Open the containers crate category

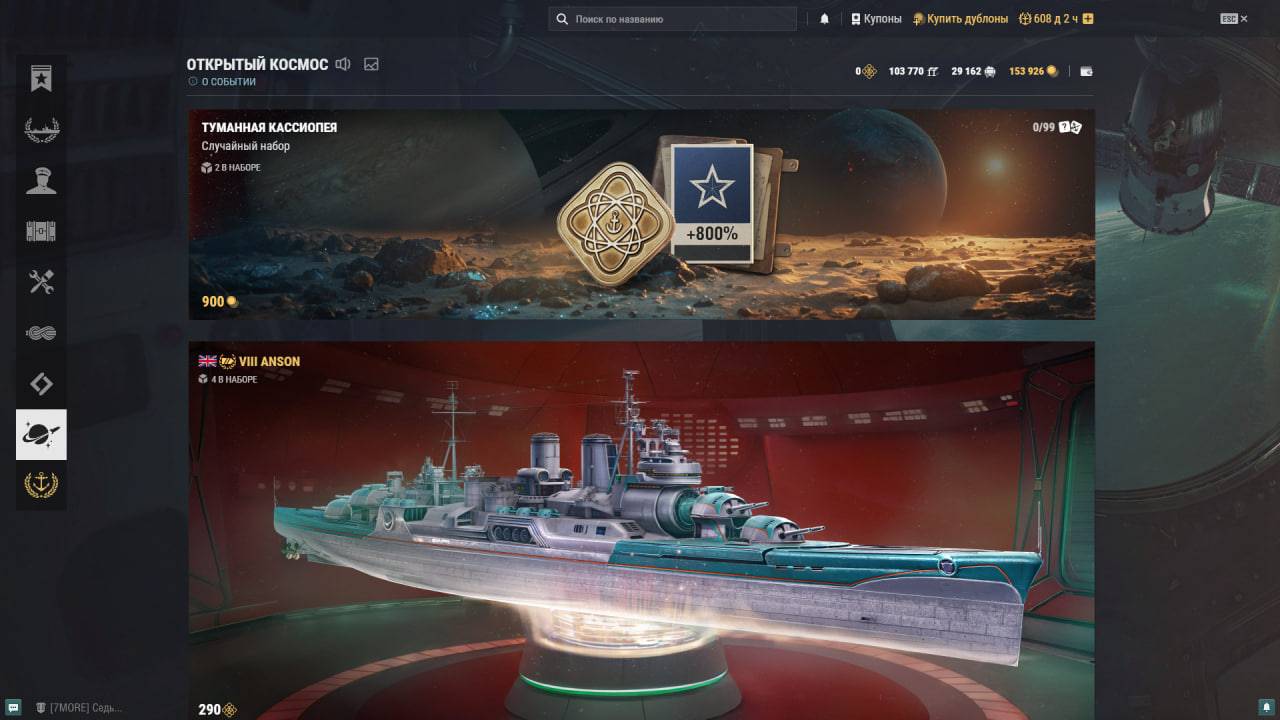click(41, 232)
